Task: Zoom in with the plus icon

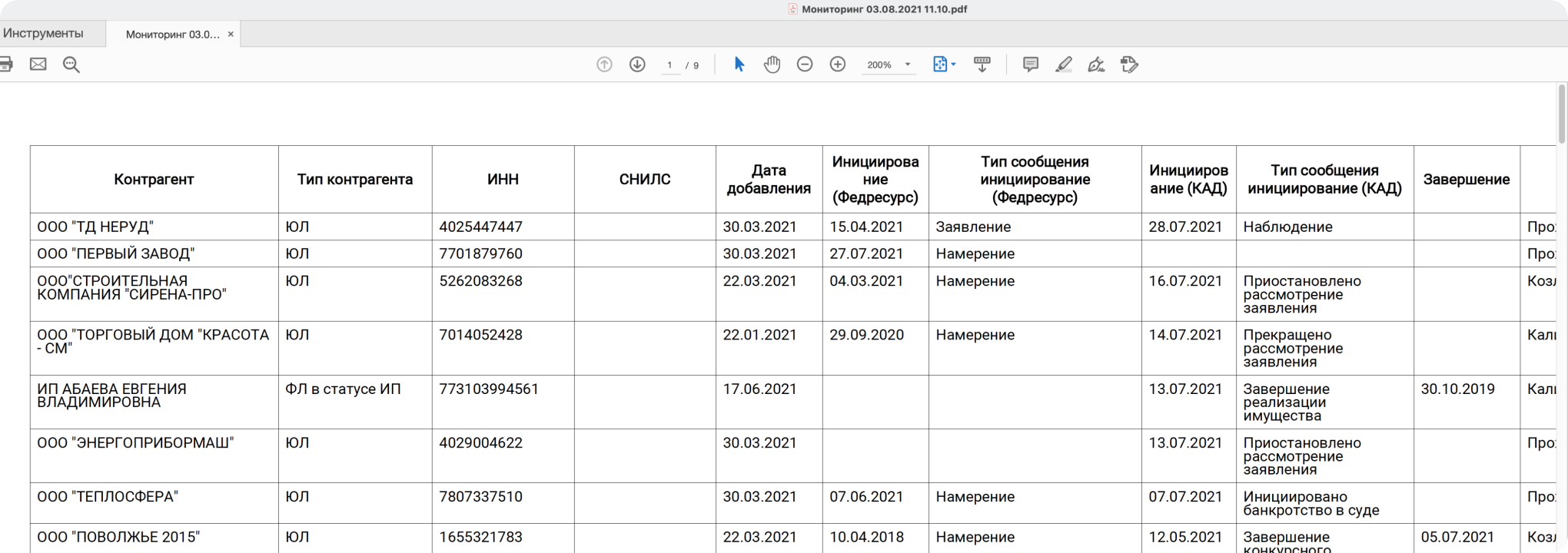Action: (x=838, y=65)
